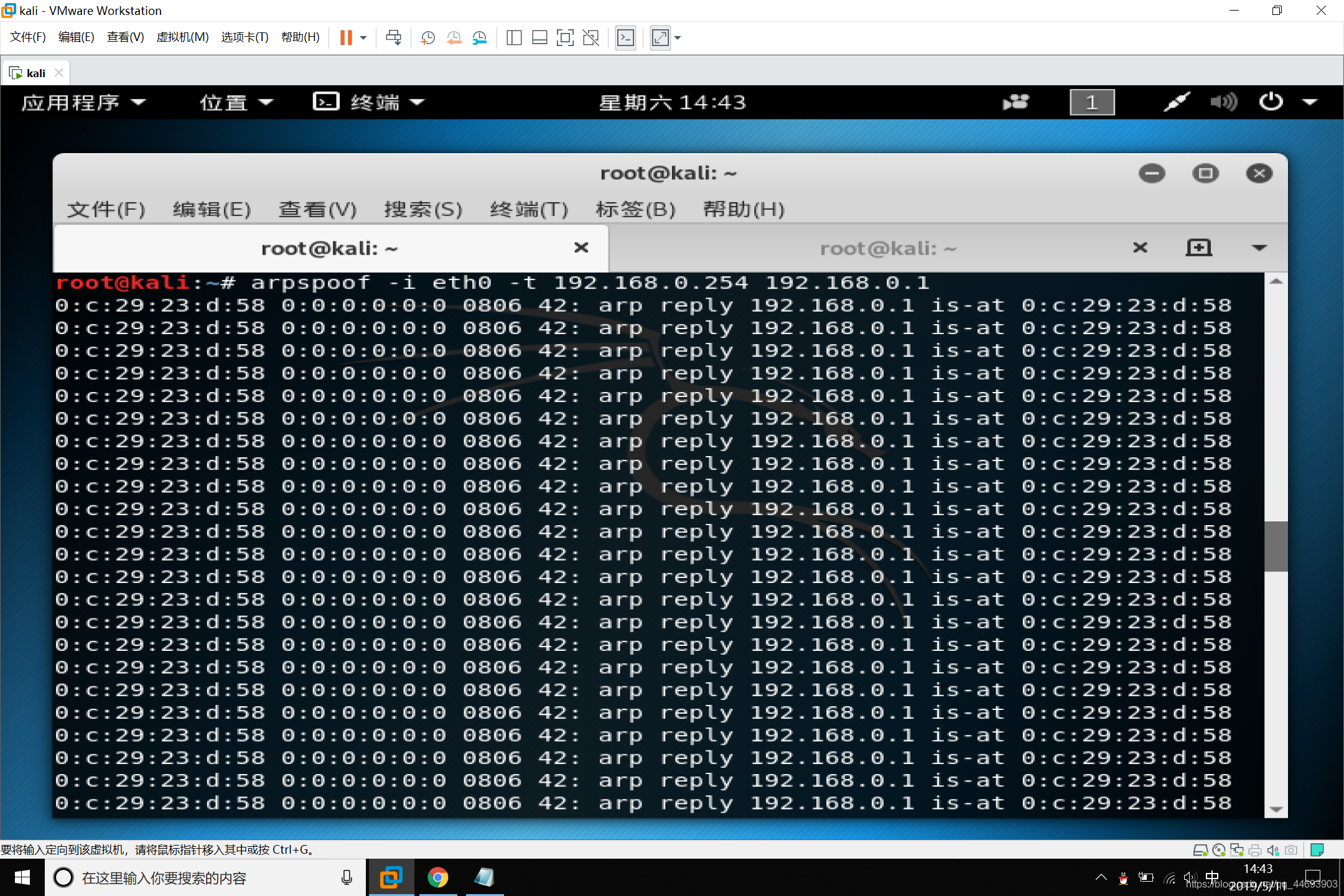Click the sound card status icon
Viewport: 1344px width, 896px height.
point(1273,850)
